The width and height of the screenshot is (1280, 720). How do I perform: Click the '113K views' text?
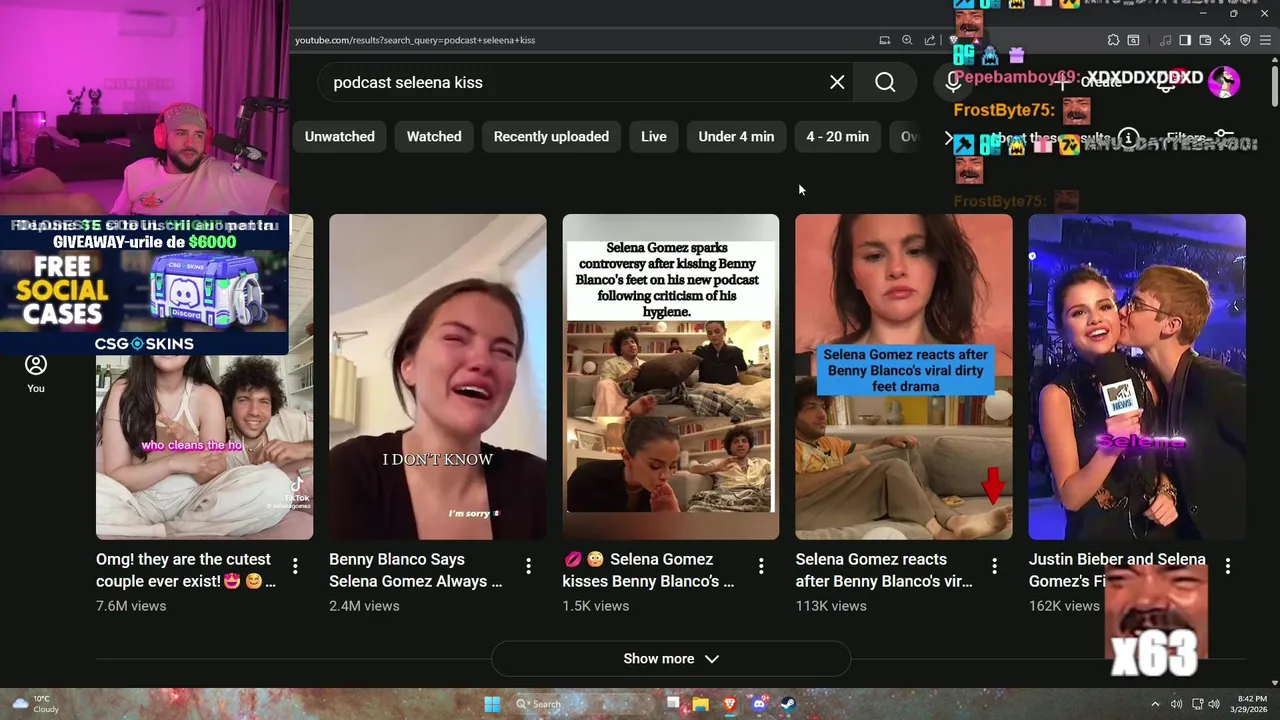tap(831, 606)
